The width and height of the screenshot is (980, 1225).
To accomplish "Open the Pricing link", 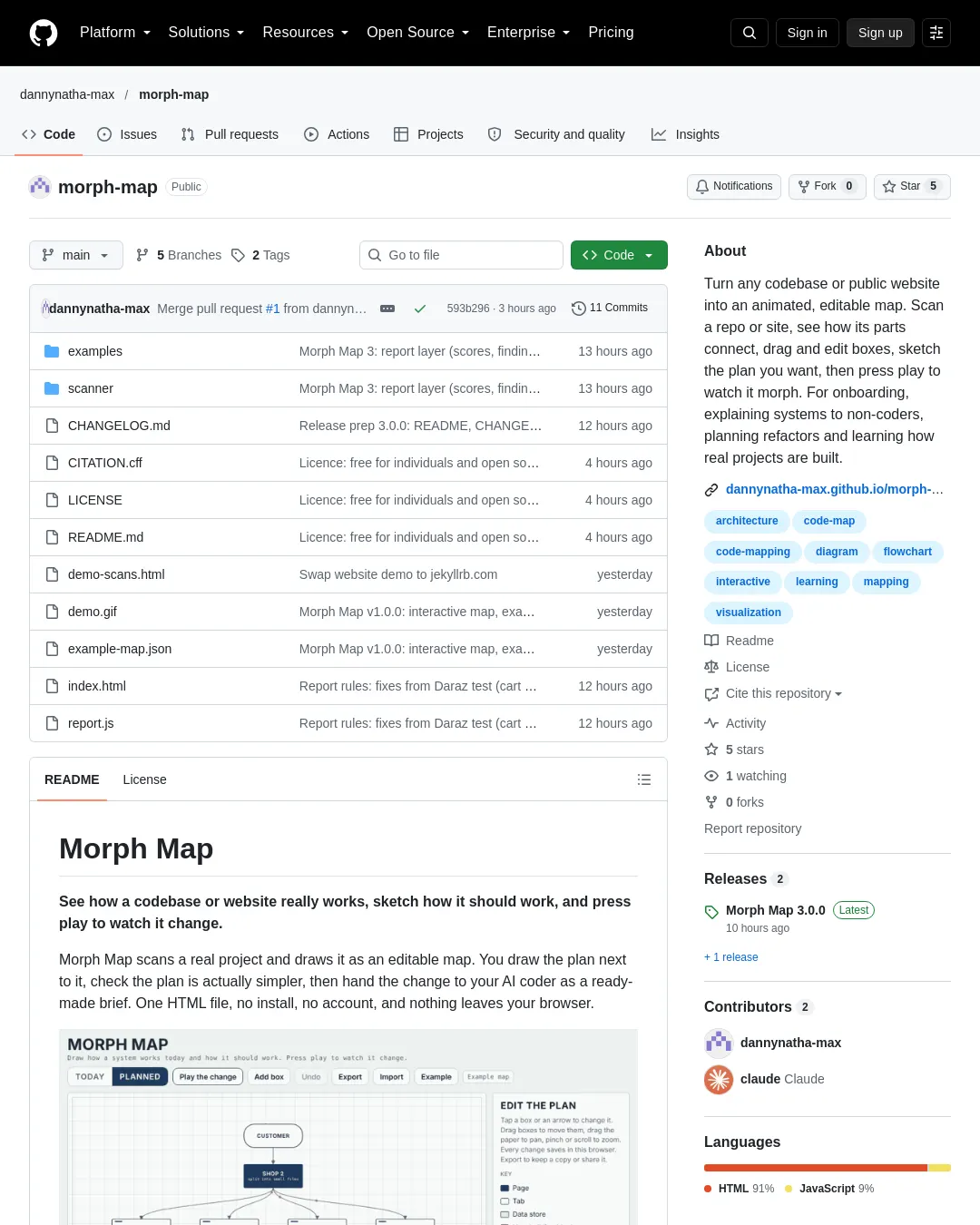I will coord(611,33).
